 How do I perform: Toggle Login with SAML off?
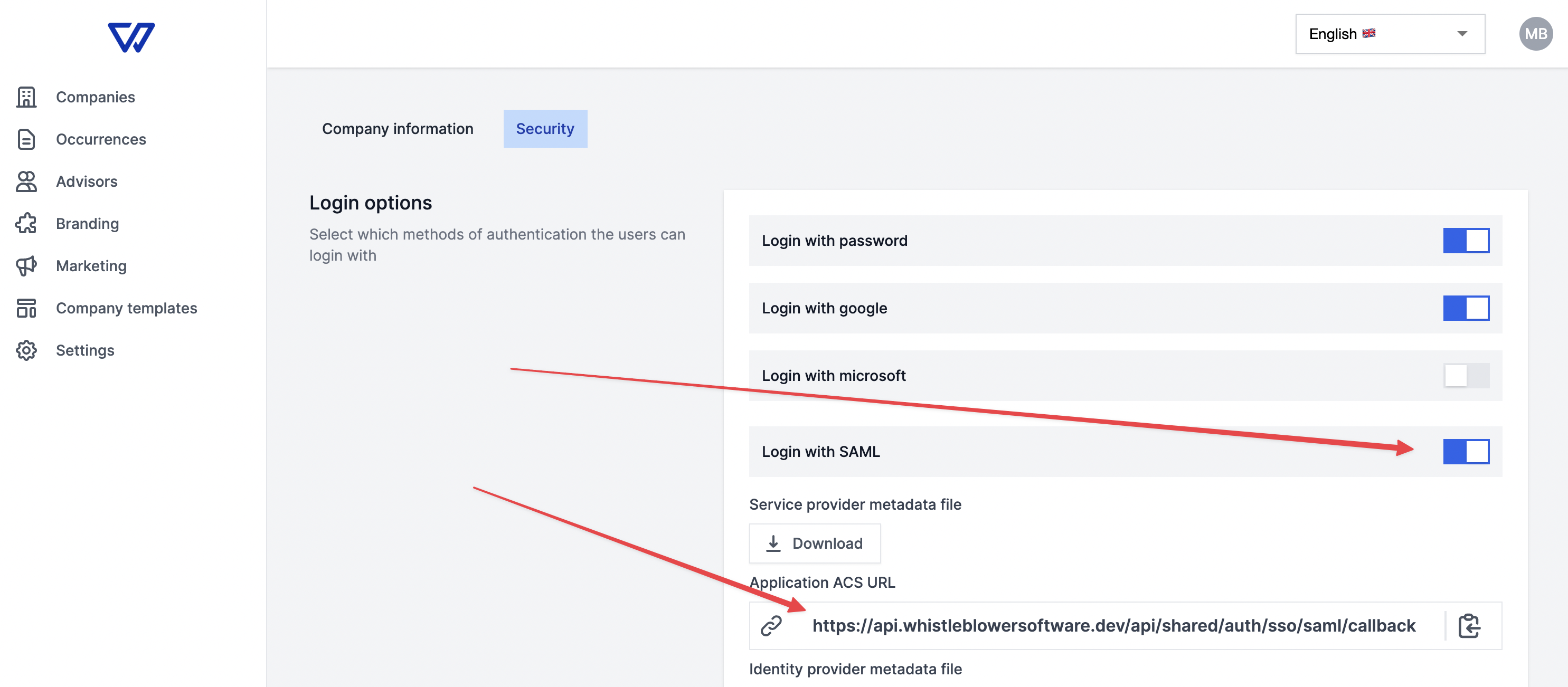1466,452
